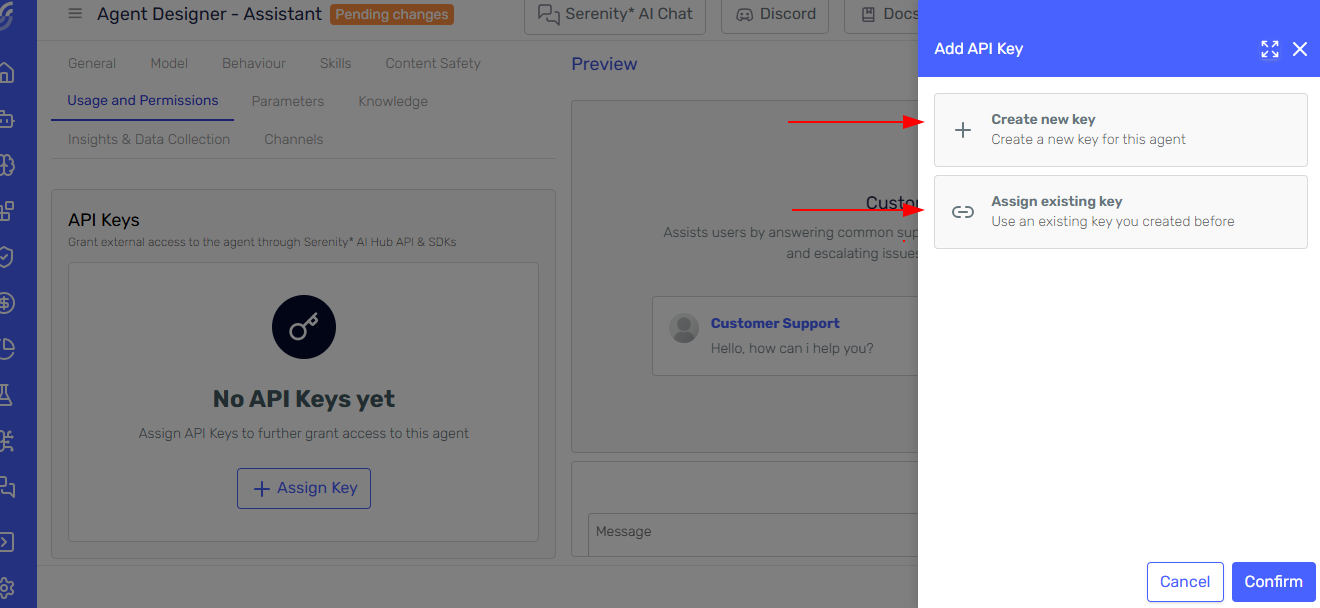Screen dimensions: 1320x608
Task: Open the brain models icon in sidebar
Action: coord(7,165)
